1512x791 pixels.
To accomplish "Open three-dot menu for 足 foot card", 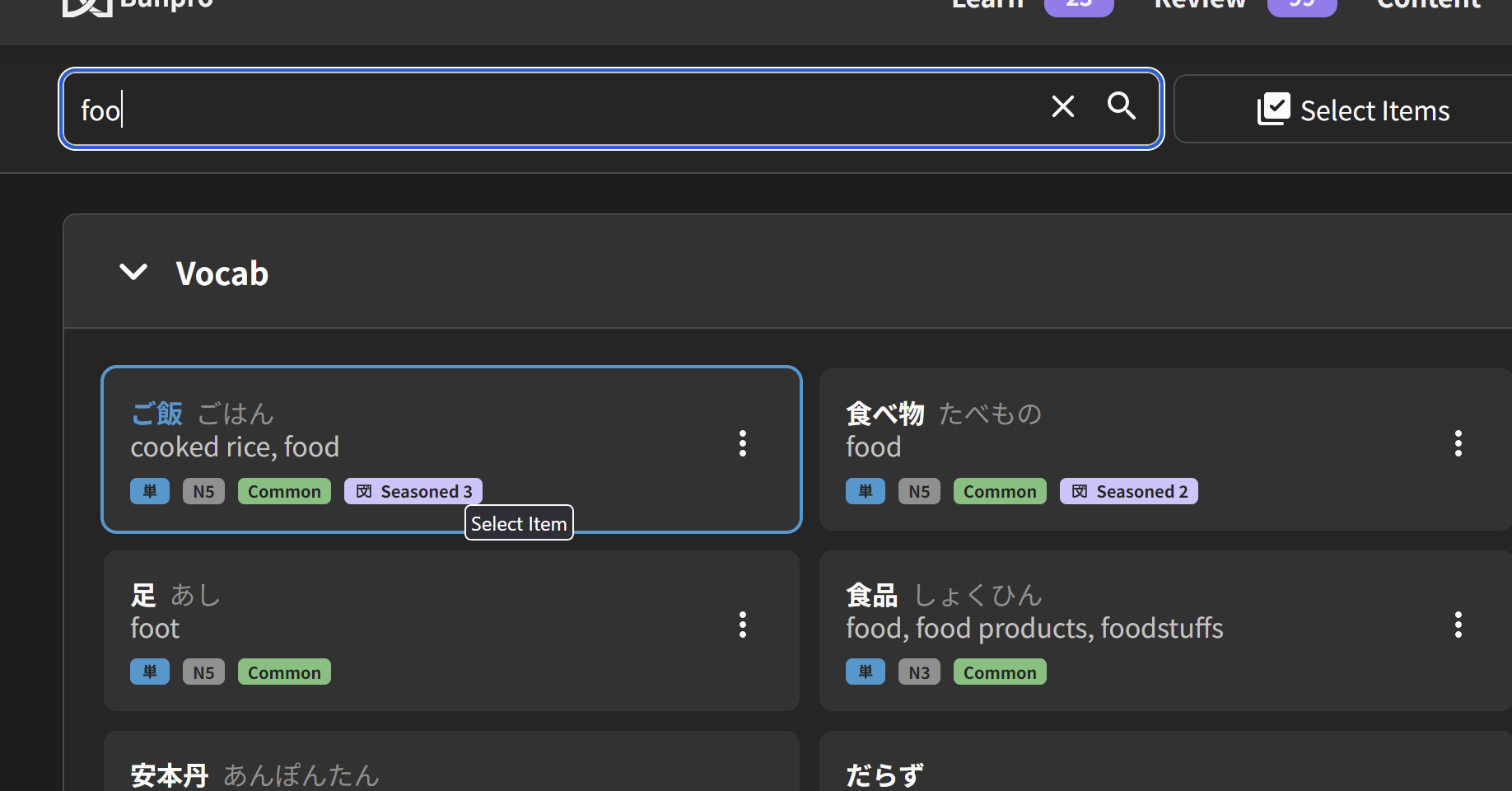I will tap(742, 625).
